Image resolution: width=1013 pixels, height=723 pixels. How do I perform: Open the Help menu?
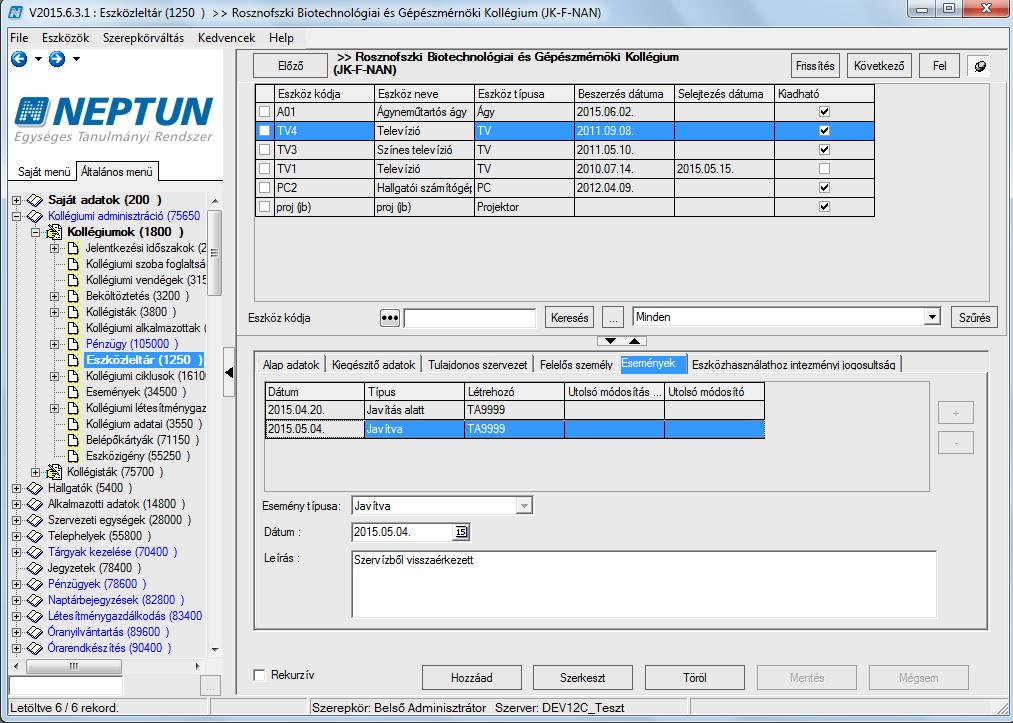tap(281, 38)
